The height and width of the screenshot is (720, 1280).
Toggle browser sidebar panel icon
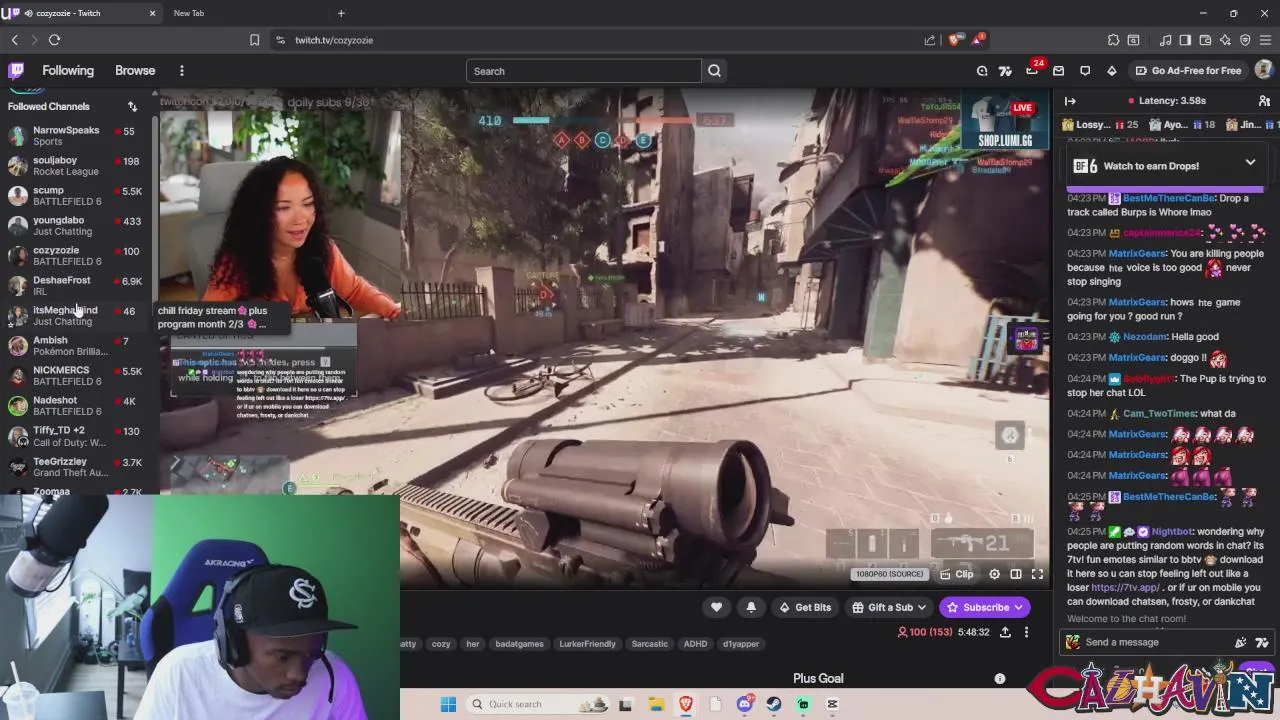(x=1185, y=40)
